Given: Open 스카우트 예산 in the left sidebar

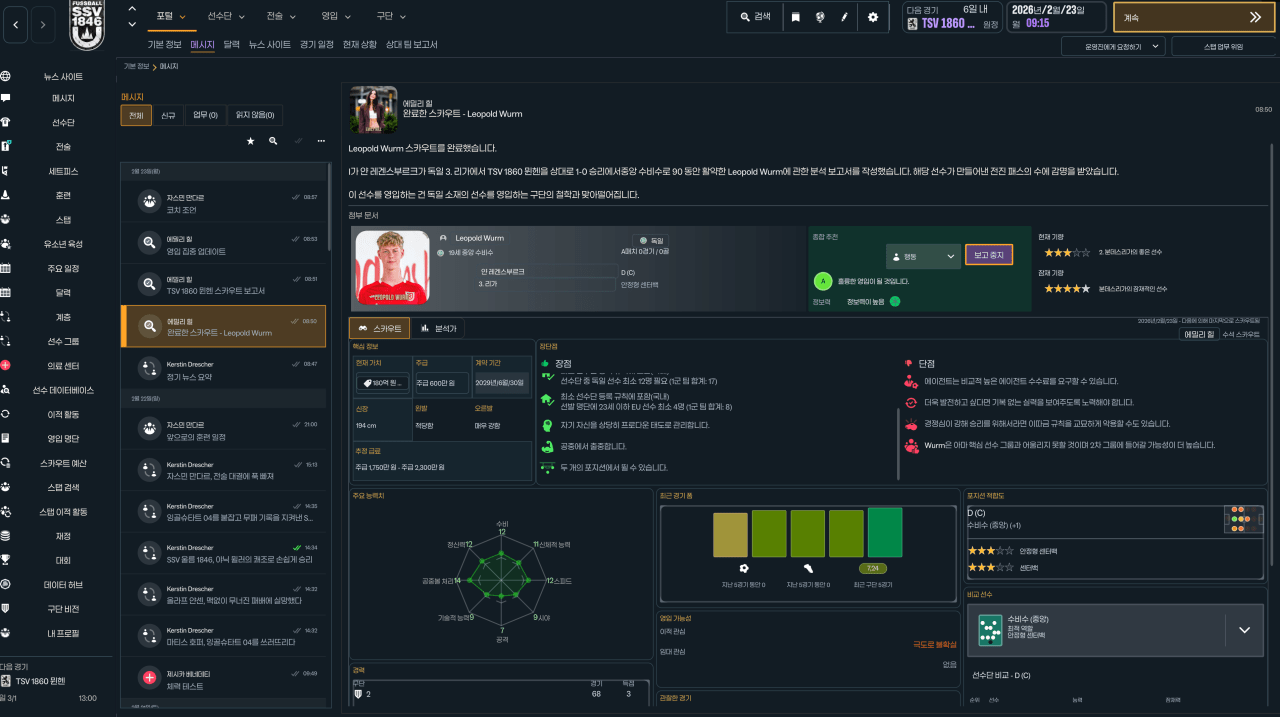Looking at the screenshot, I should 63,463.
